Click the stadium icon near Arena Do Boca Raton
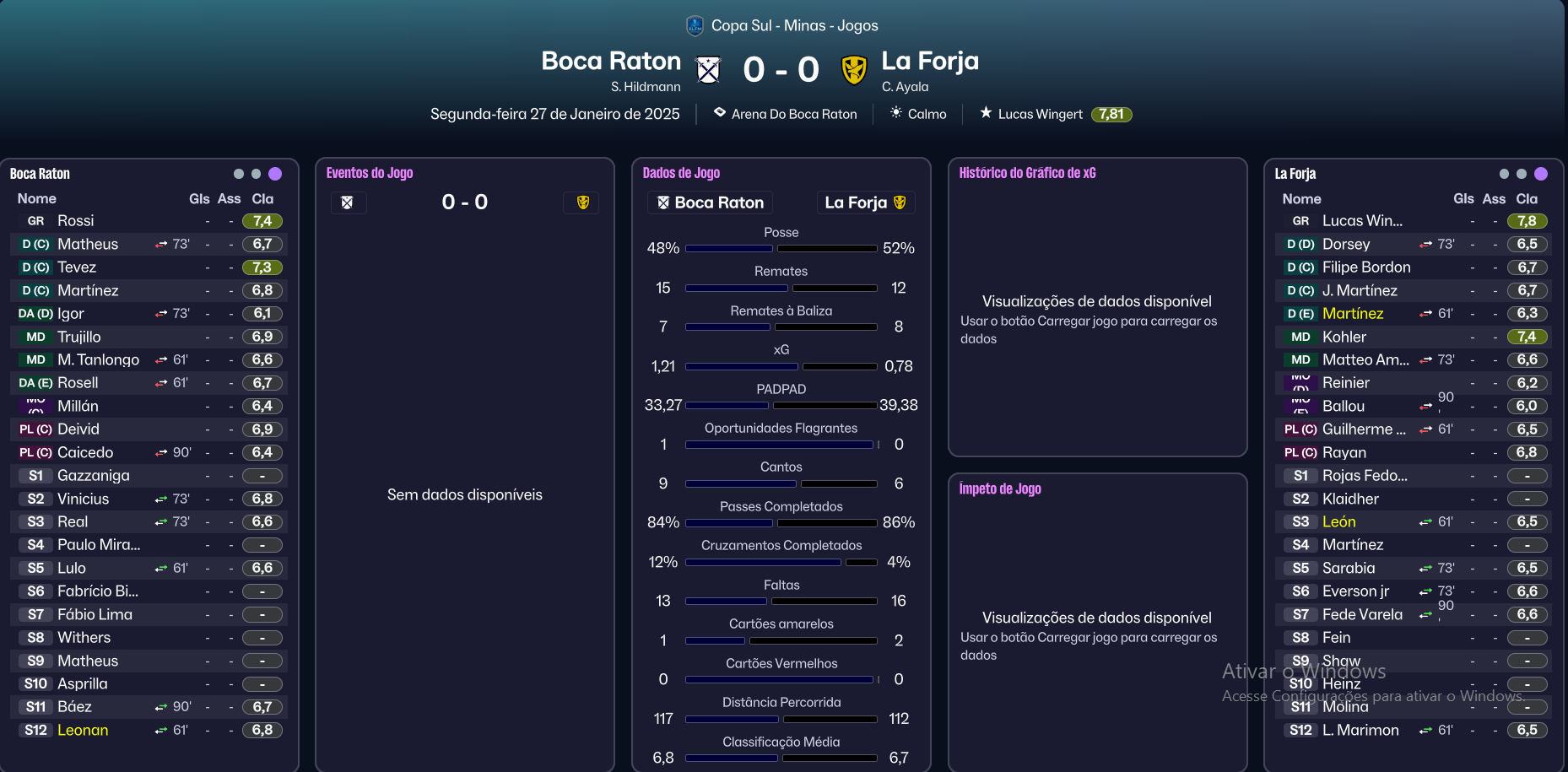 click(719, 112)
